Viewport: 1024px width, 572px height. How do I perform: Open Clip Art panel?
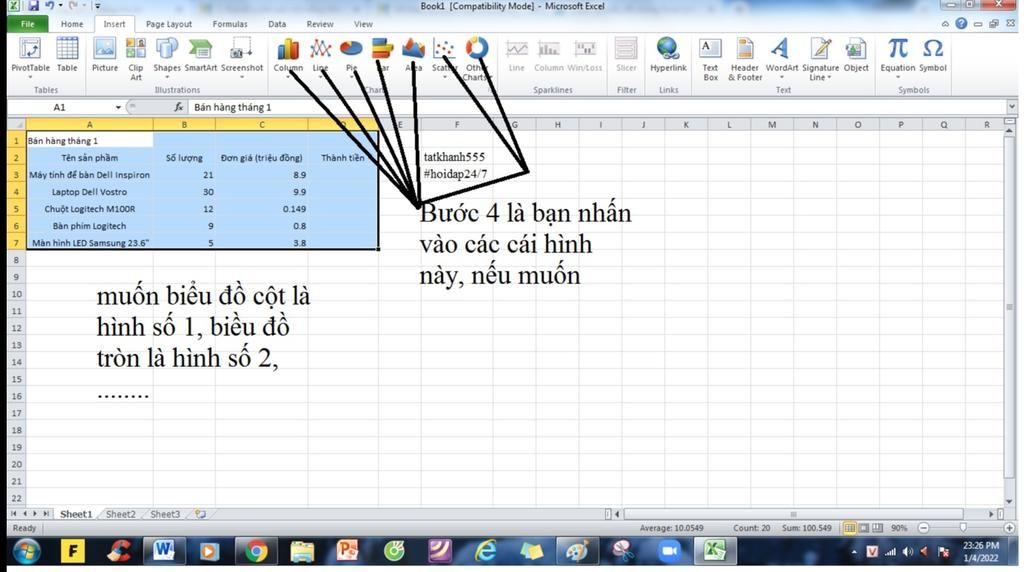click(135, 59)
